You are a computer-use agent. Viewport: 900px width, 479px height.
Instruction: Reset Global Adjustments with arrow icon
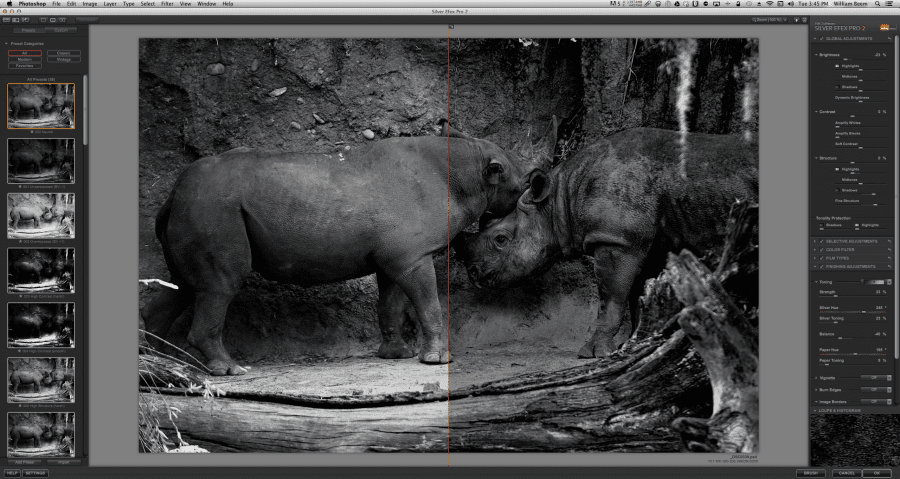point(890,38)
